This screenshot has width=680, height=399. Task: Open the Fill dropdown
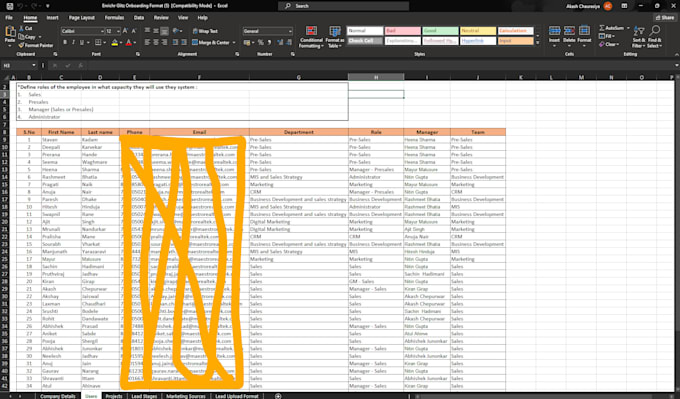click(x=607, y=36)
